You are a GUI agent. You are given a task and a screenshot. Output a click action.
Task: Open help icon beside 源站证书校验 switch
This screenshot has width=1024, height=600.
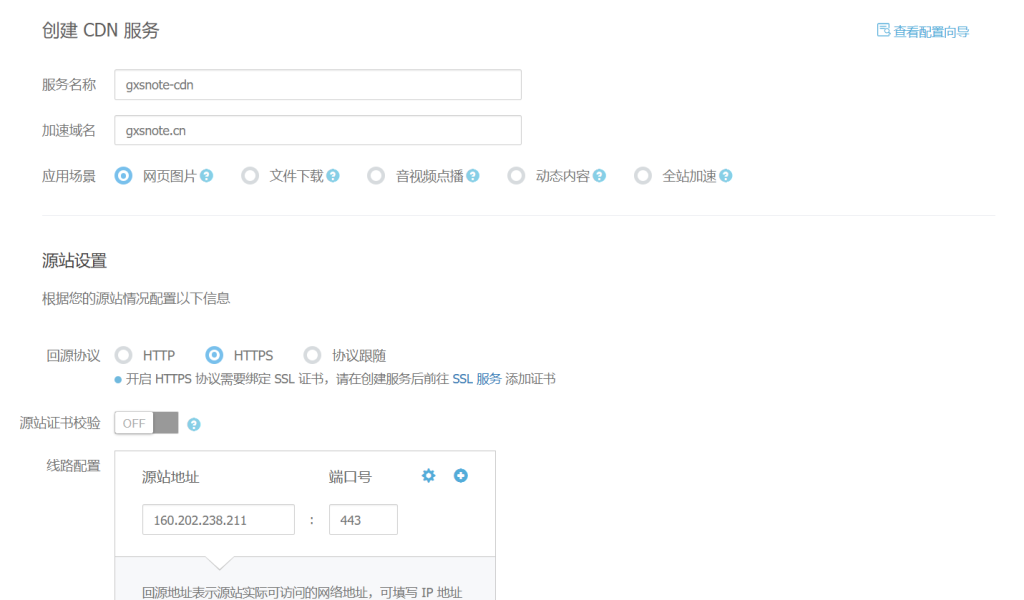[193, 424]
